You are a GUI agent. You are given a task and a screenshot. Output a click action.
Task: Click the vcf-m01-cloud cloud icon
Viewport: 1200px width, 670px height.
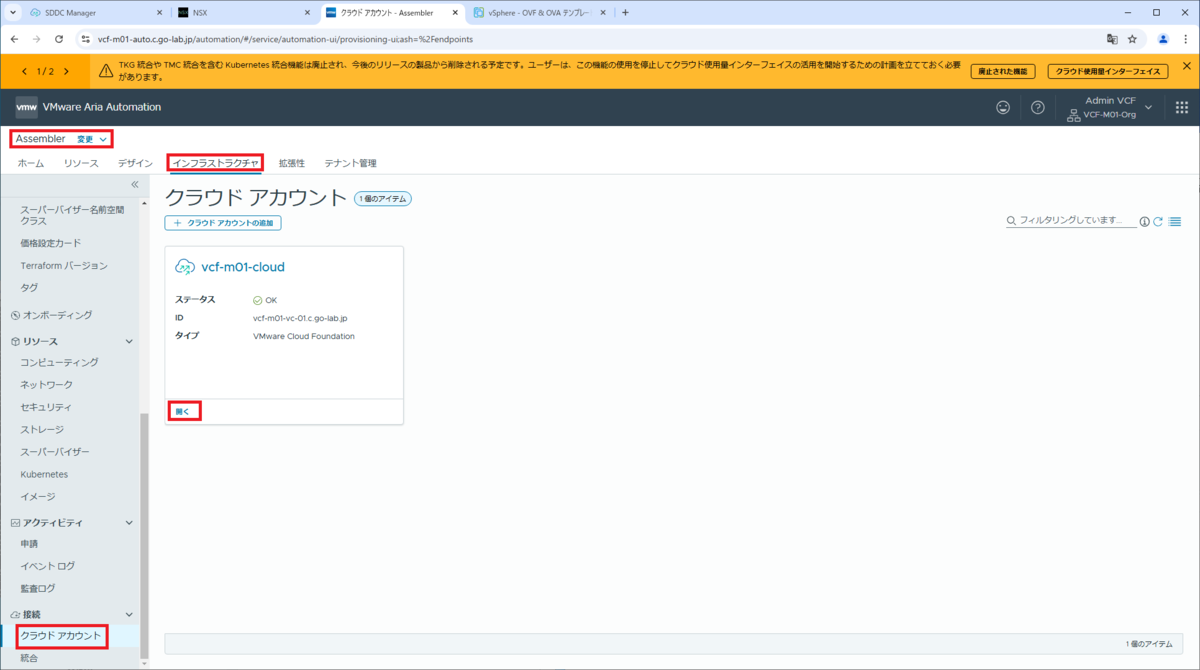click(x=185, y=267)
